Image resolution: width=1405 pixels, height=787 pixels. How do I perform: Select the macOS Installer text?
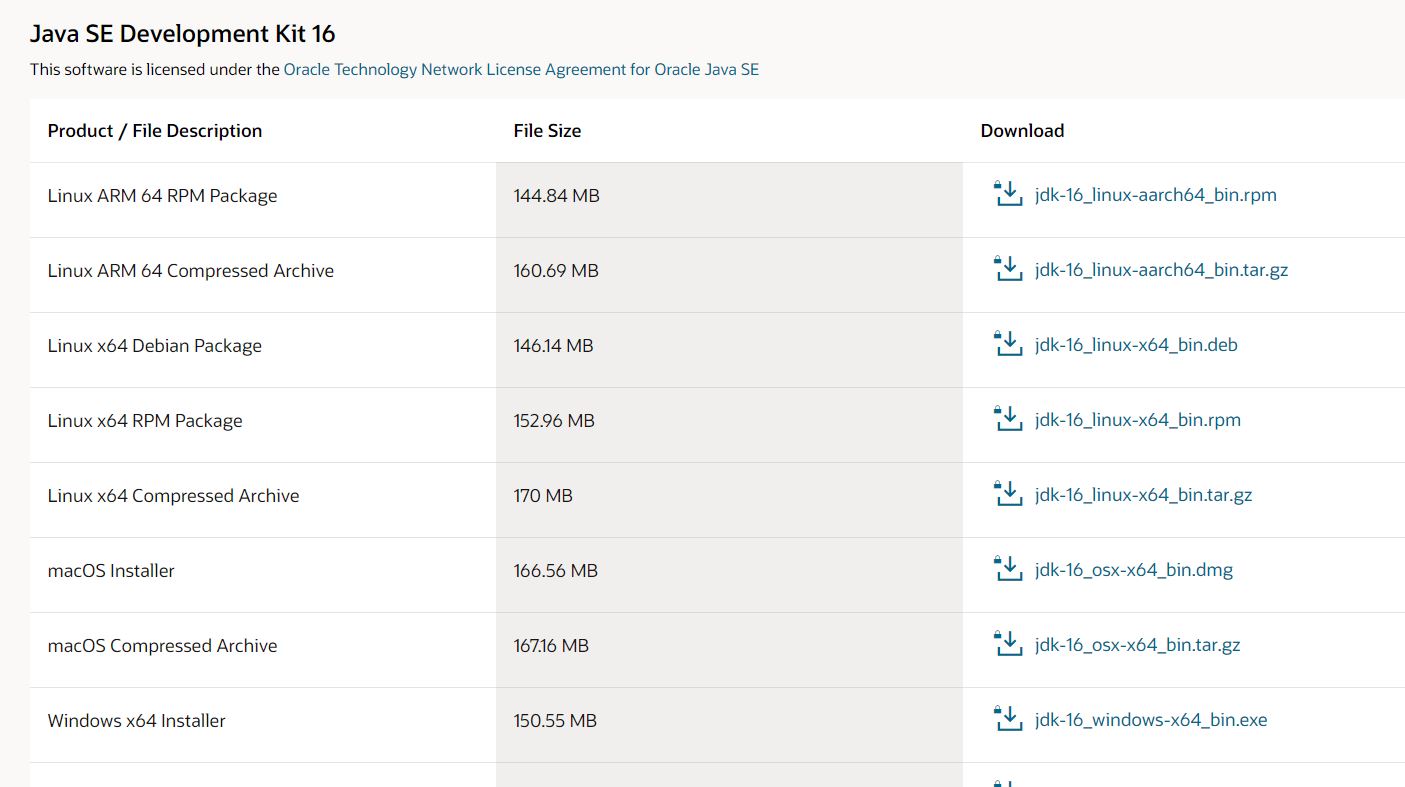[111, 571]
